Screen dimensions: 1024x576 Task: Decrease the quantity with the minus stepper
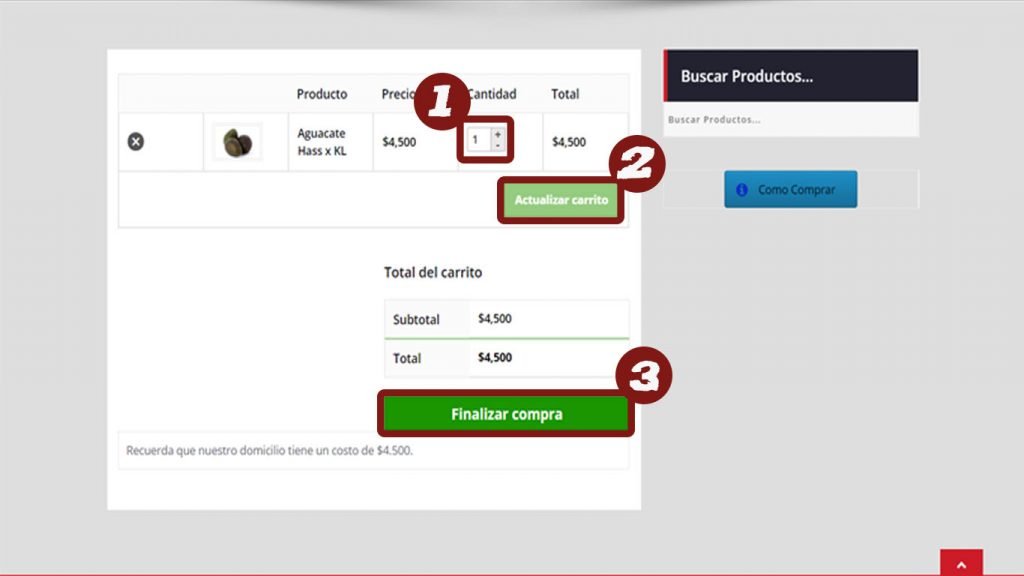click(498, 146)
